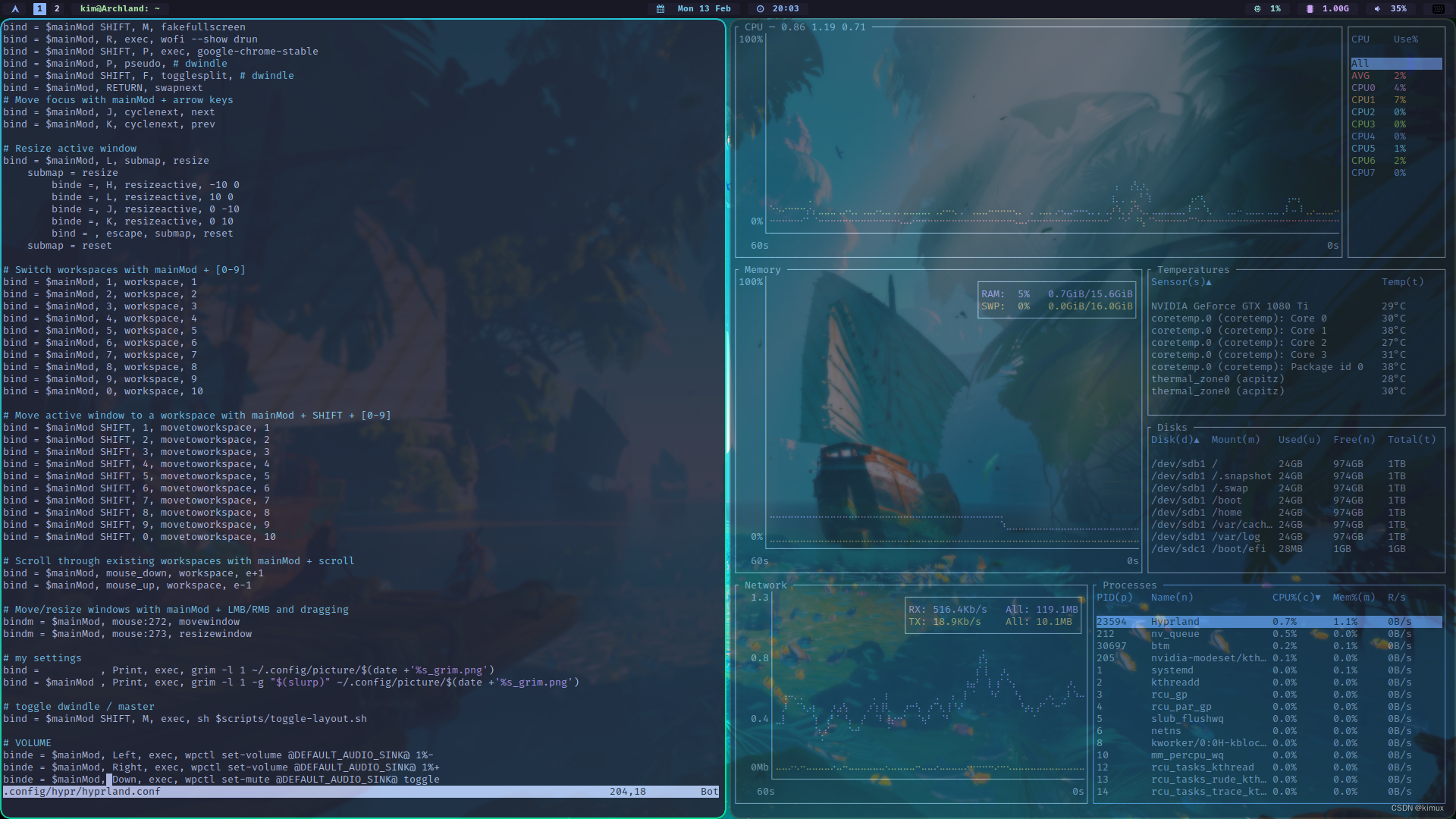
Task: Select the systemd process row
Action: click(x=1269, y=670)
